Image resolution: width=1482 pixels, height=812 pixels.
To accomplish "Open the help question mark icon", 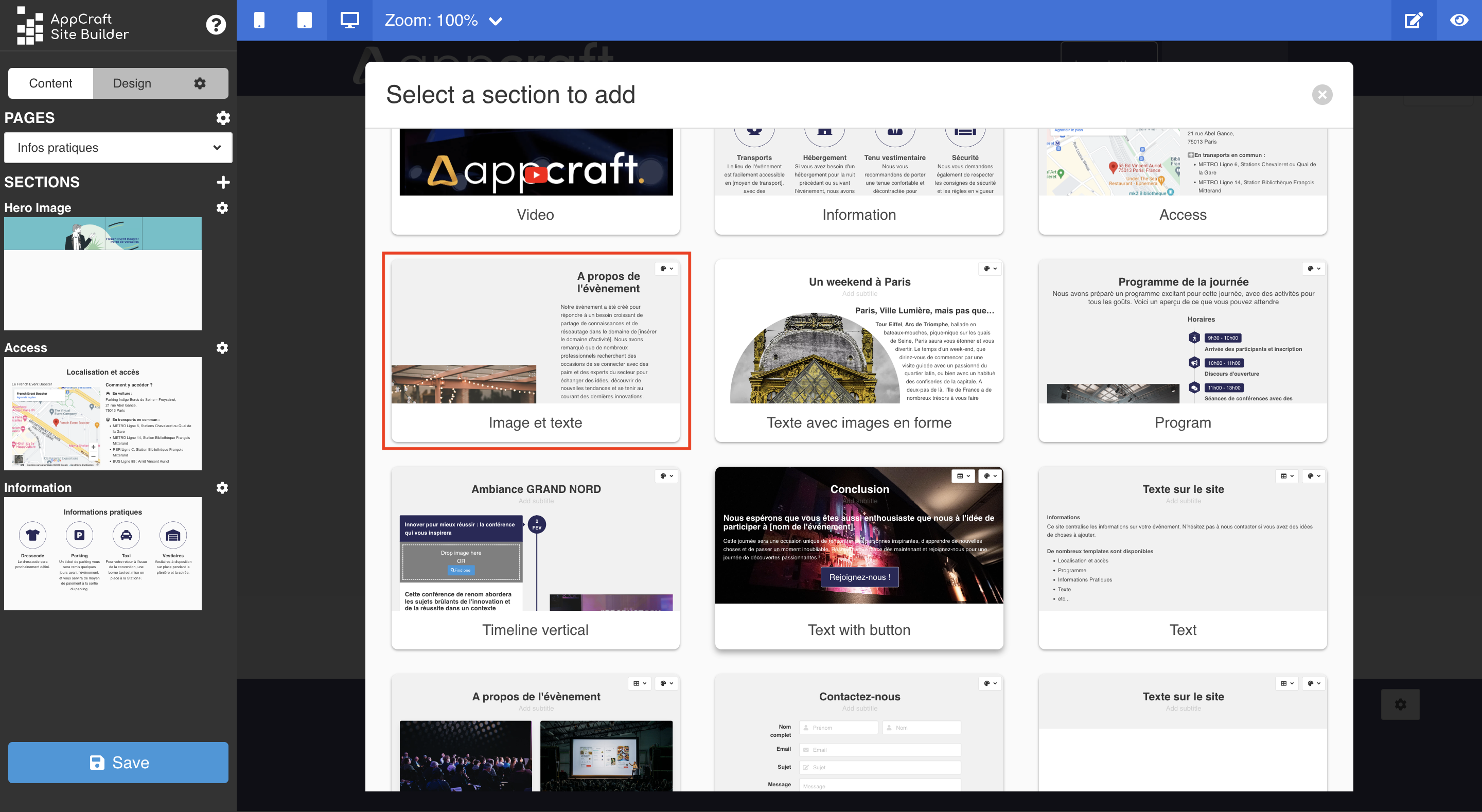I will coord(216,25).
